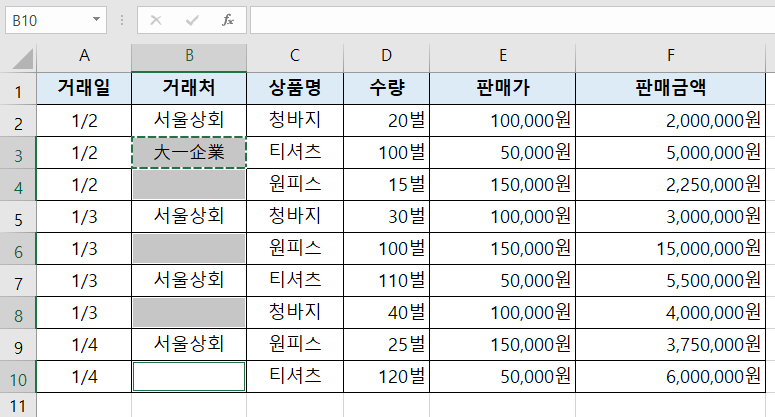Image resolution: width=775 pixels, height=417 pixels.
Task: Select the cell 25벌
Action: (x=387, y=345)
